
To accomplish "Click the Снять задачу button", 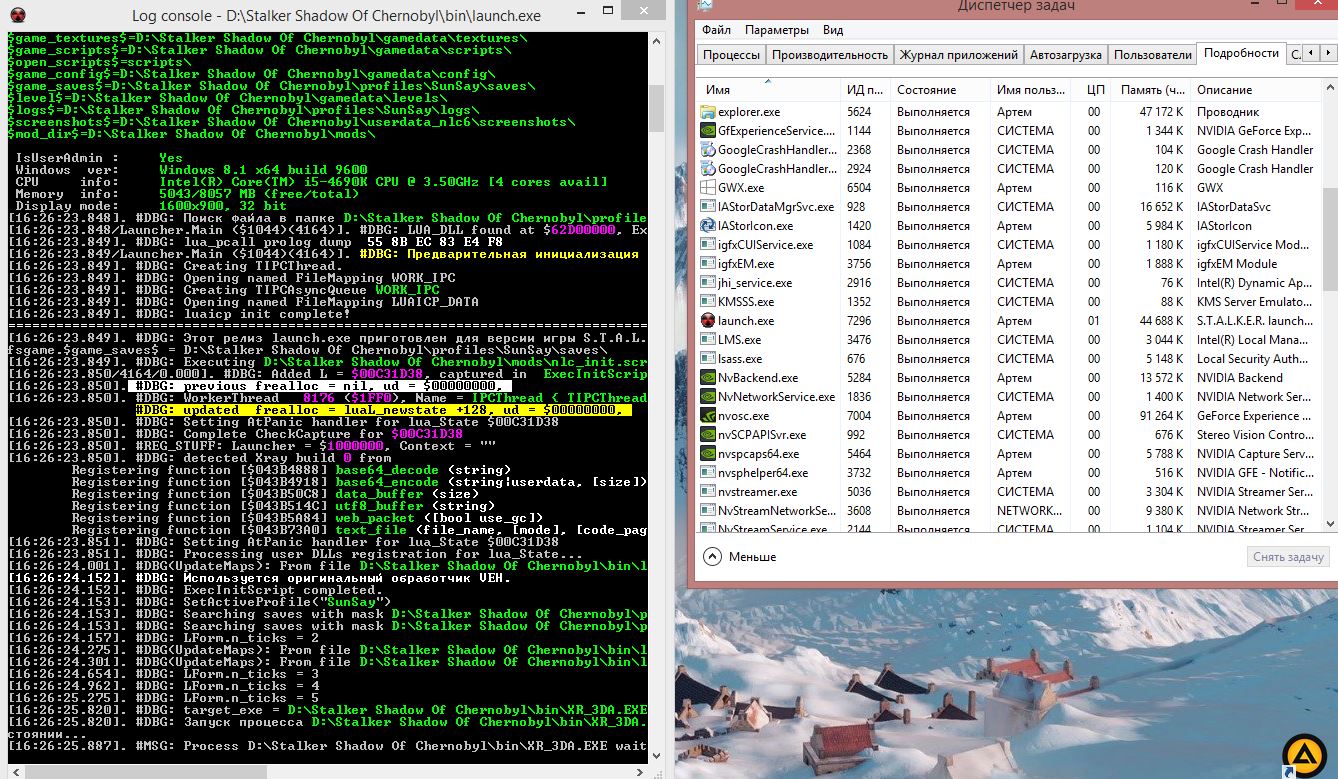I will 1289,557.
